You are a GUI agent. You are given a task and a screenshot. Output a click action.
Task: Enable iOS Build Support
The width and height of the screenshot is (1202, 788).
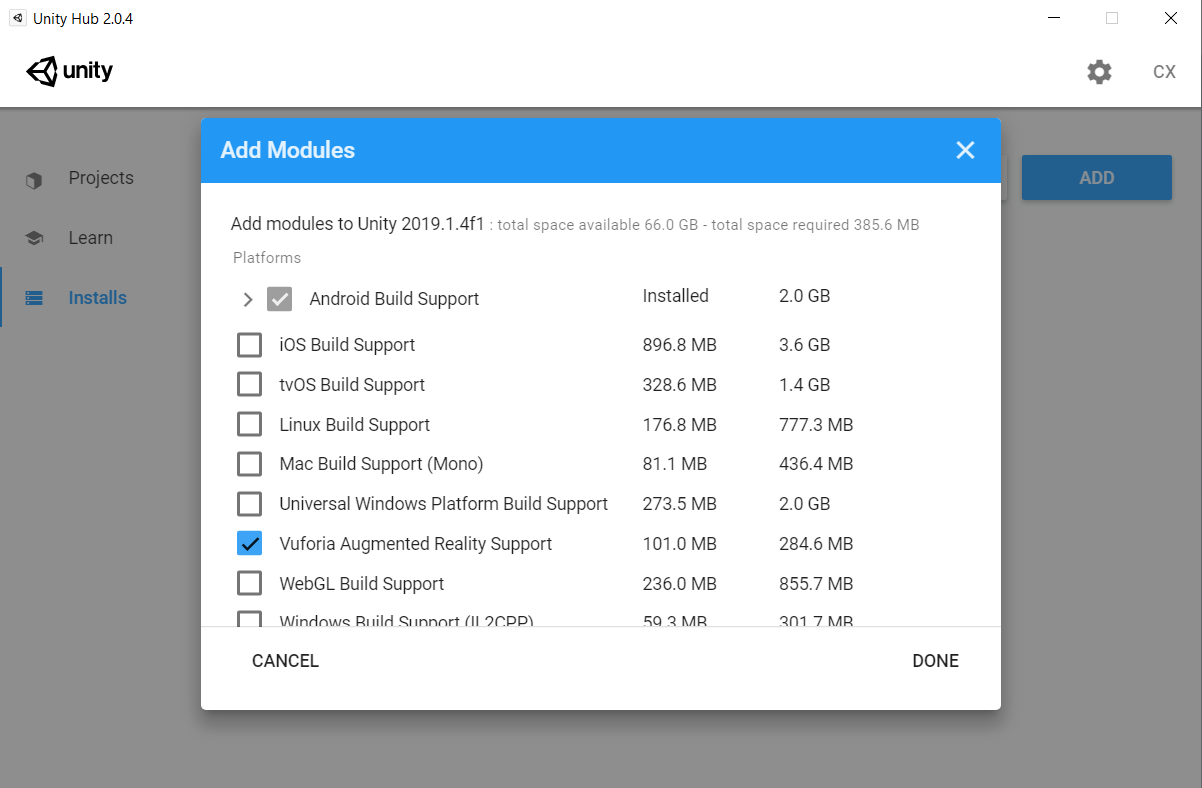(249, 344)
